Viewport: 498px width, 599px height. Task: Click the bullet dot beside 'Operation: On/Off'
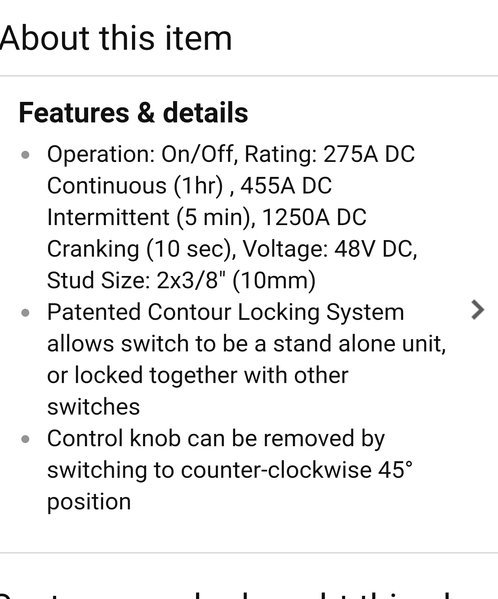point(26,155)
